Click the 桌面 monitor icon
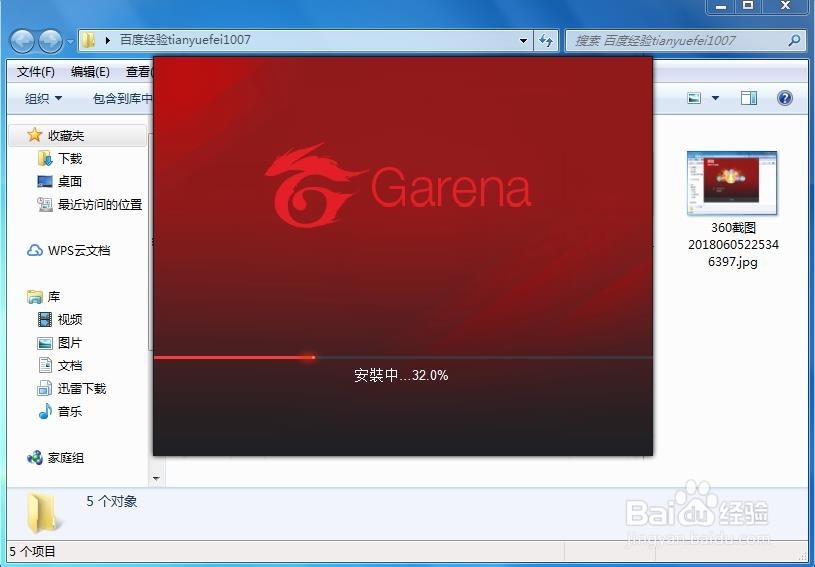 coord(45,181)
